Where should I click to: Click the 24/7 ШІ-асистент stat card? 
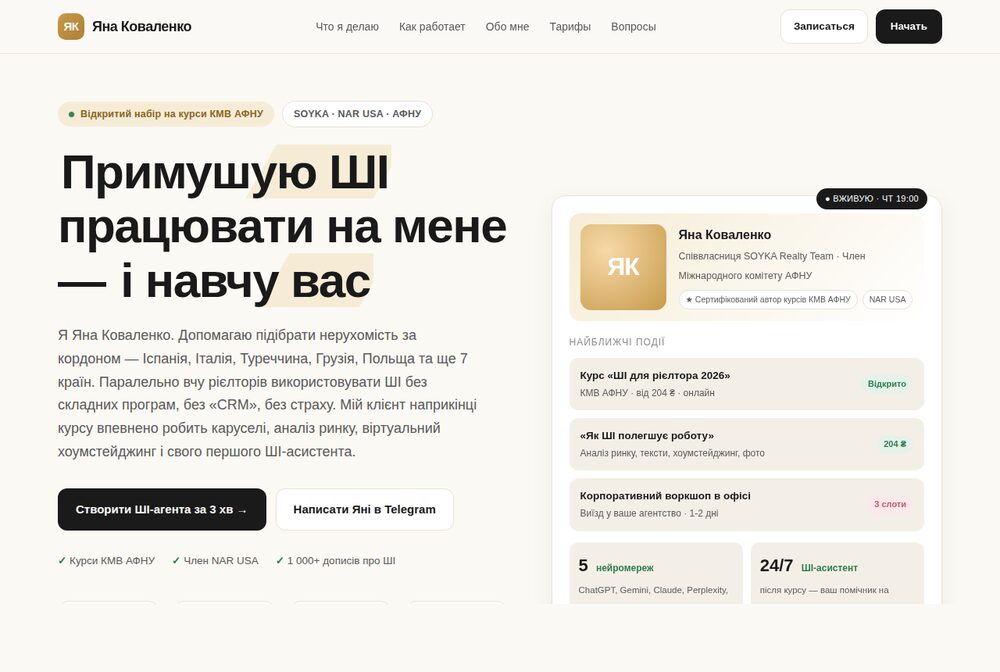click(837, 573)
